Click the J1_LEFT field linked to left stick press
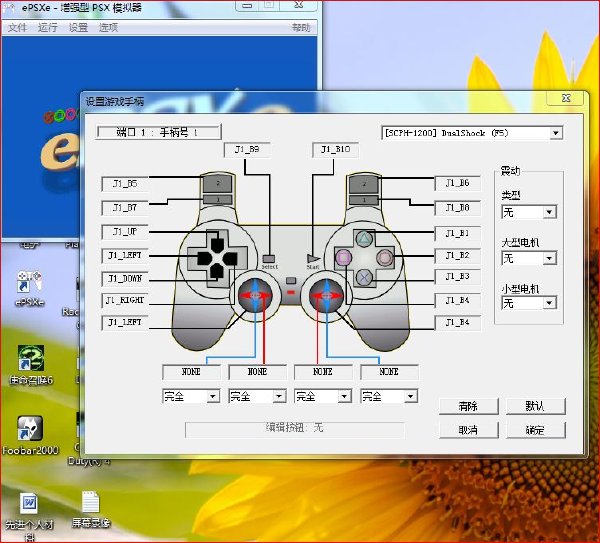600x543 pixels. (125, 322)
